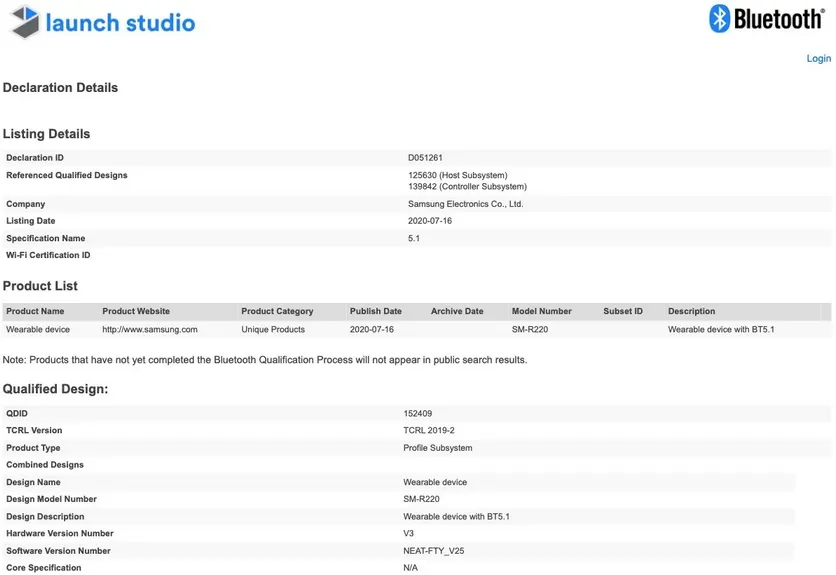Click the Subset ID column header
836x575 pixels.
(623, 311)
